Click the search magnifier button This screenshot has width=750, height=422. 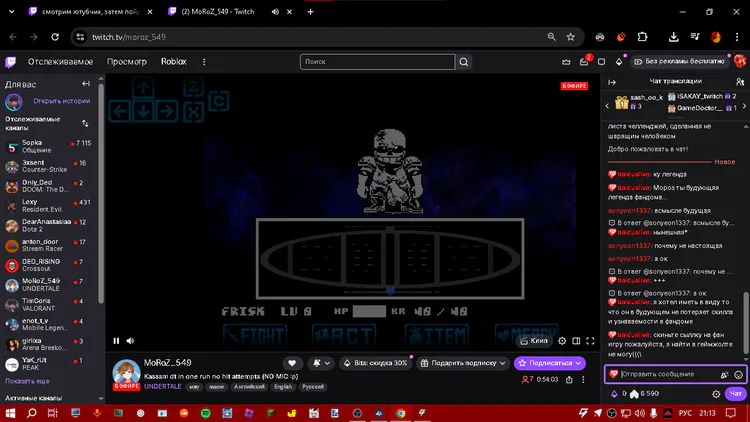pyautogui.click(x=464, y=62)
